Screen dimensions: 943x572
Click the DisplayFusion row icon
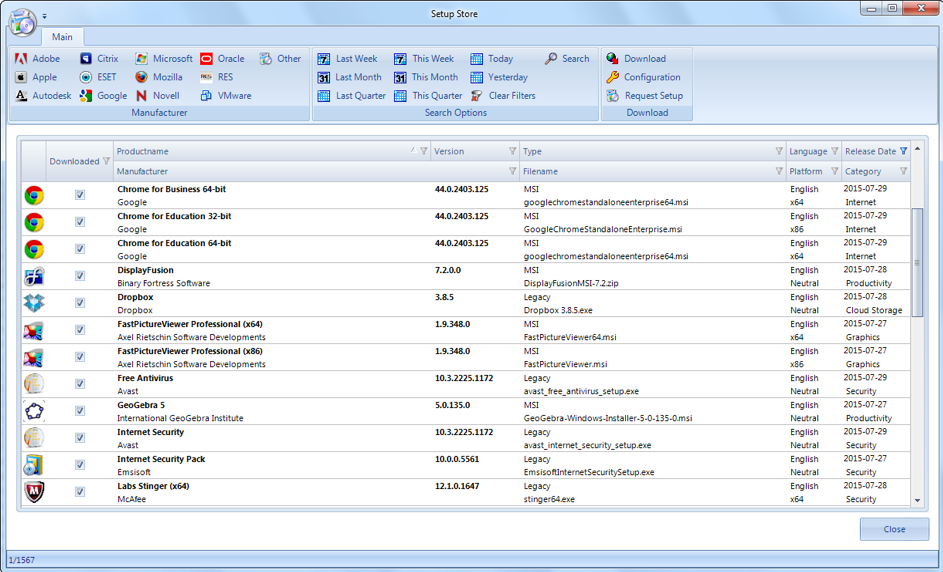pos(34,276)
